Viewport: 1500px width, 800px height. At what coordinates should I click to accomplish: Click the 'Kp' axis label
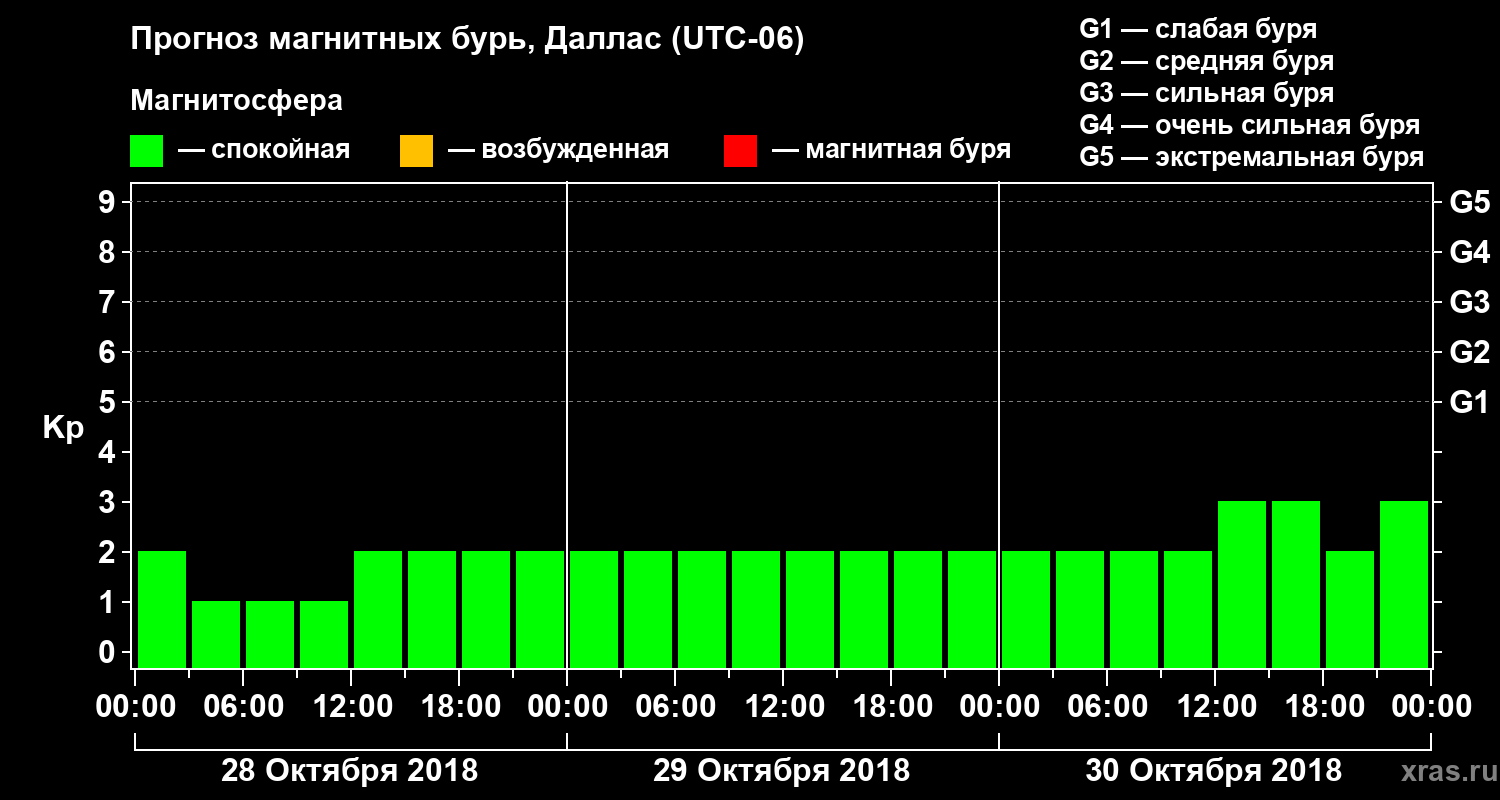(x=63, y=429)
